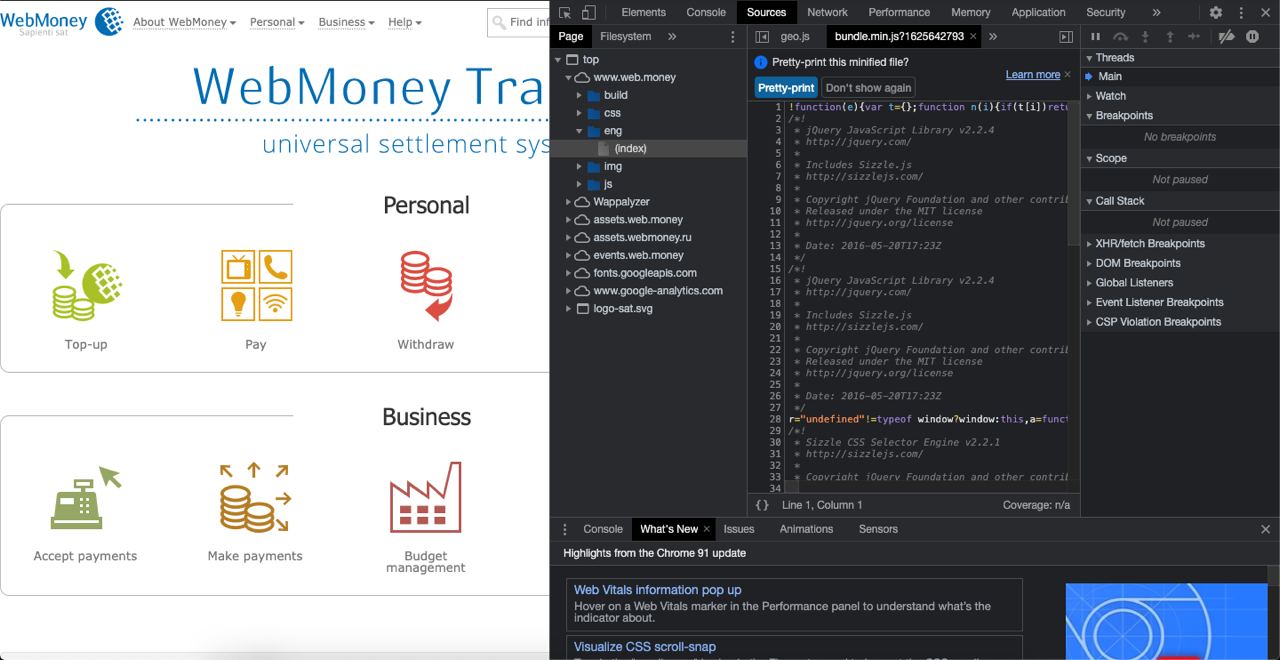The width and height of the screenshot is (1280, 660).
Task: Expand the Watch section
Action: pyautogui.click(x=1089, y=96)
